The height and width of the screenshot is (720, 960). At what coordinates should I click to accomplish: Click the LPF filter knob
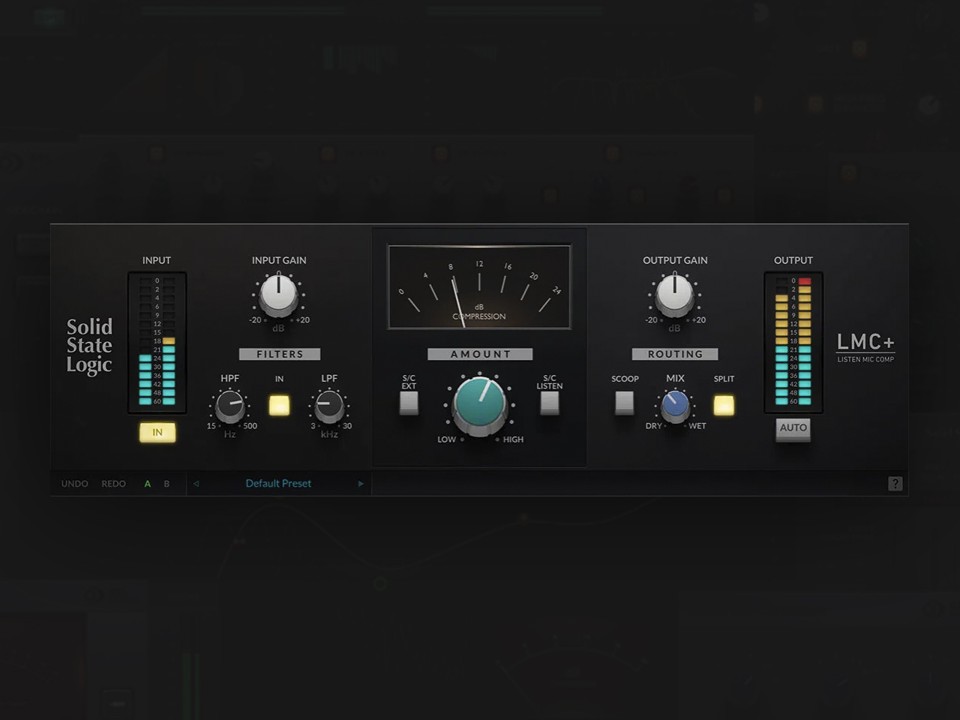(x=329, y=406)
